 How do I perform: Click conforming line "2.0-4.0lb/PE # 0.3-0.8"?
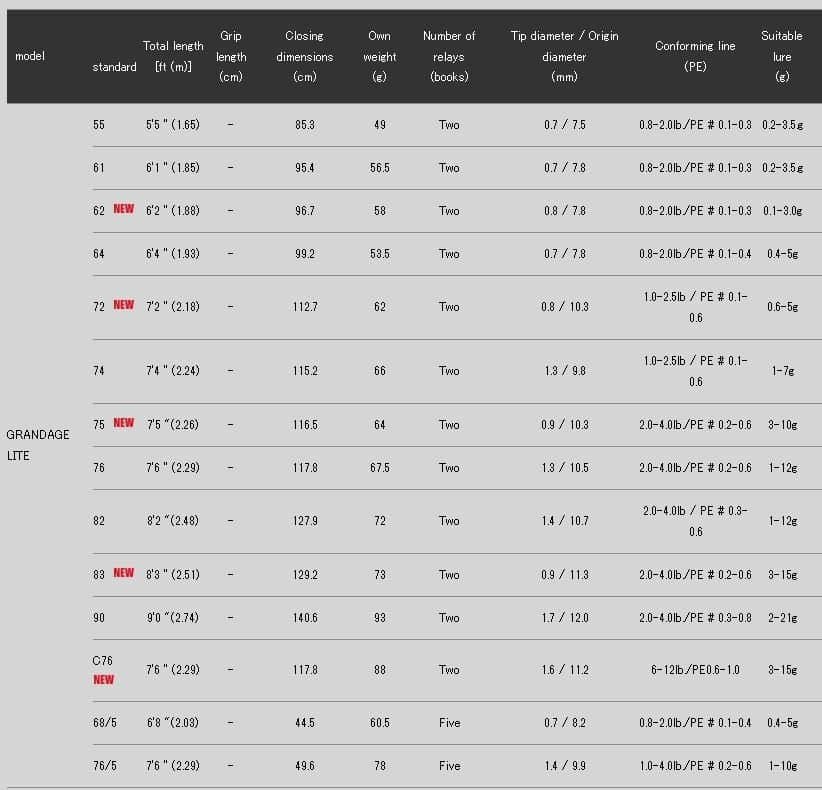pyautogui.click(x=695, y=618)
